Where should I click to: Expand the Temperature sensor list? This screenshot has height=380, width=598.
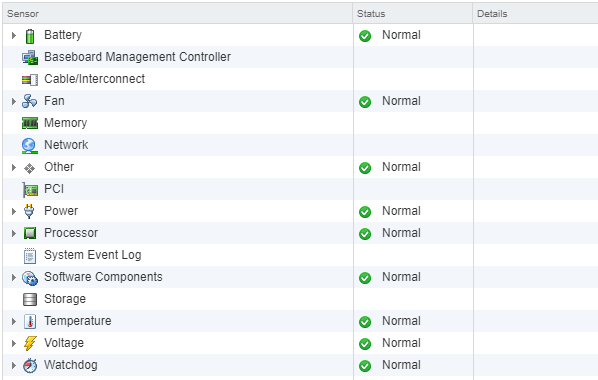14,322
